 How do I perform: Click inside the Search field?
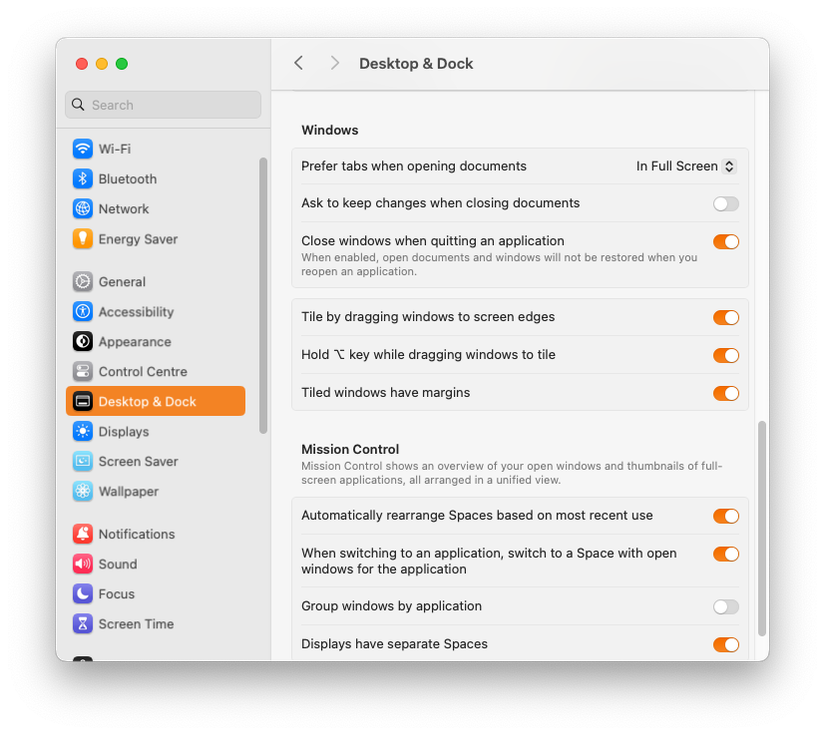click(162, 104)
